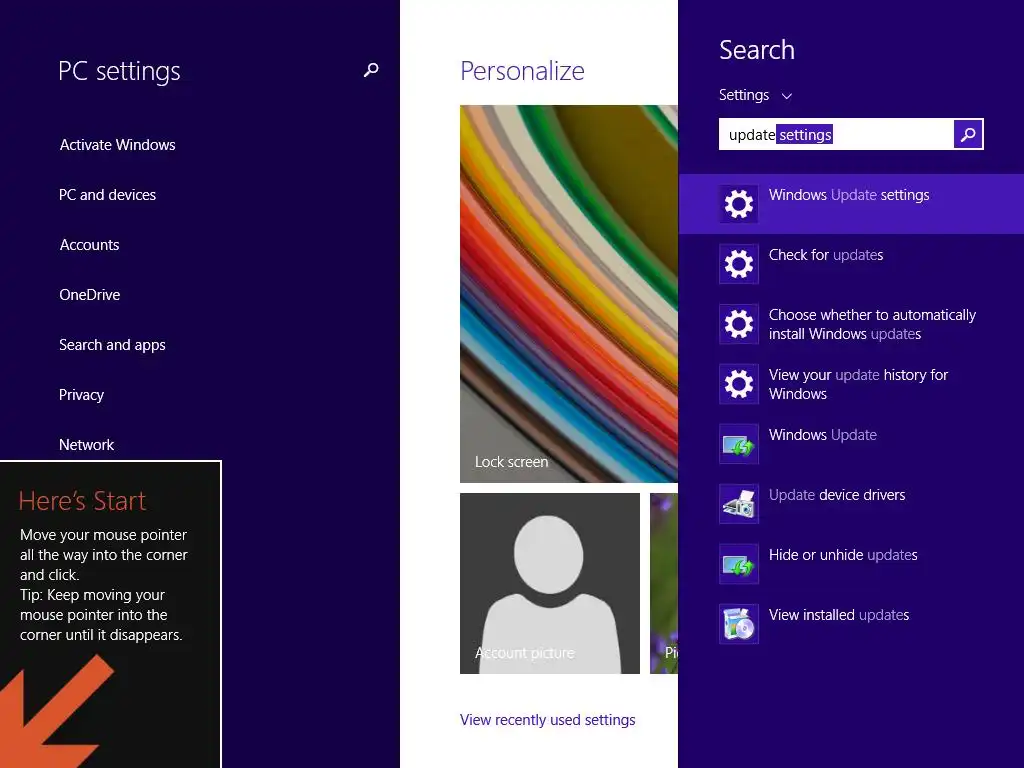
Task: Open the Privacy settings section
Action: pyautogui.click(x=82, y=394)
